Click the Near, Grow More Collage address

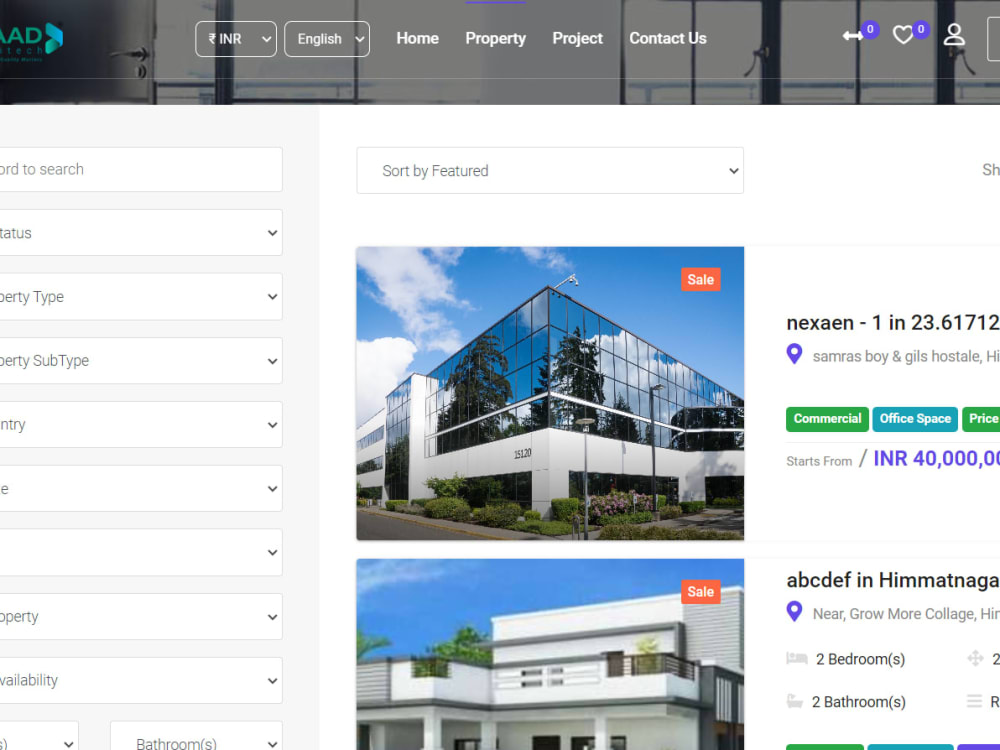point(906,614)
